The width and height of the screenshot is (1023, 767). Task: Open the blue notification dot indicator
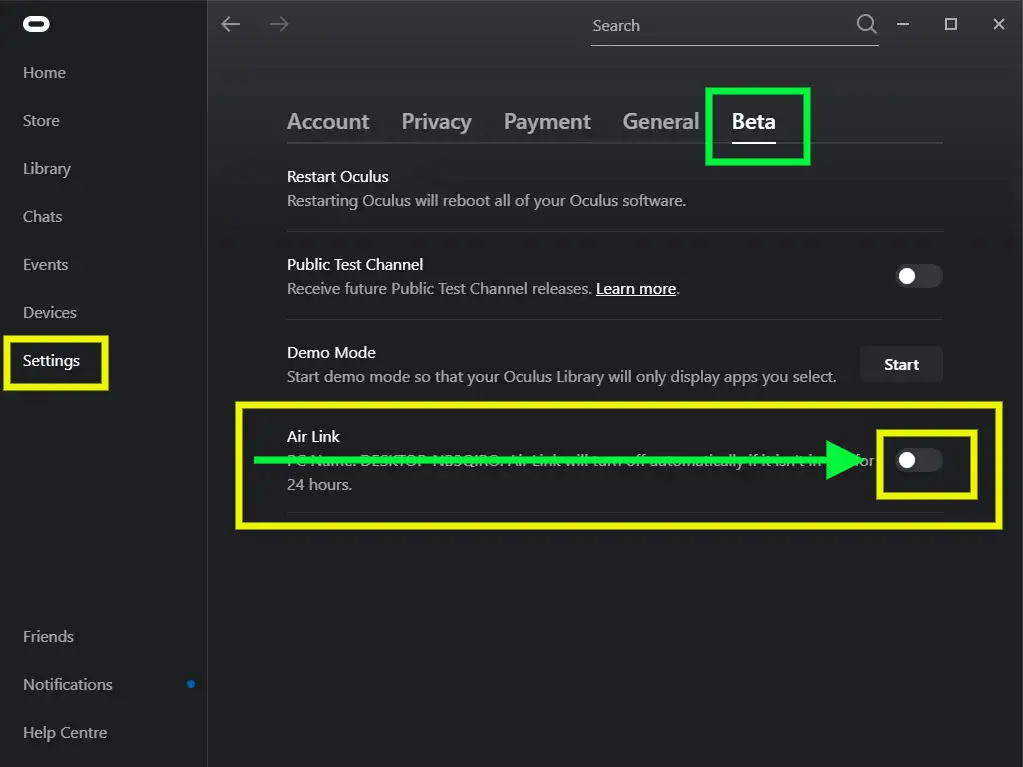pyautogui.click(x=191, y=684)
